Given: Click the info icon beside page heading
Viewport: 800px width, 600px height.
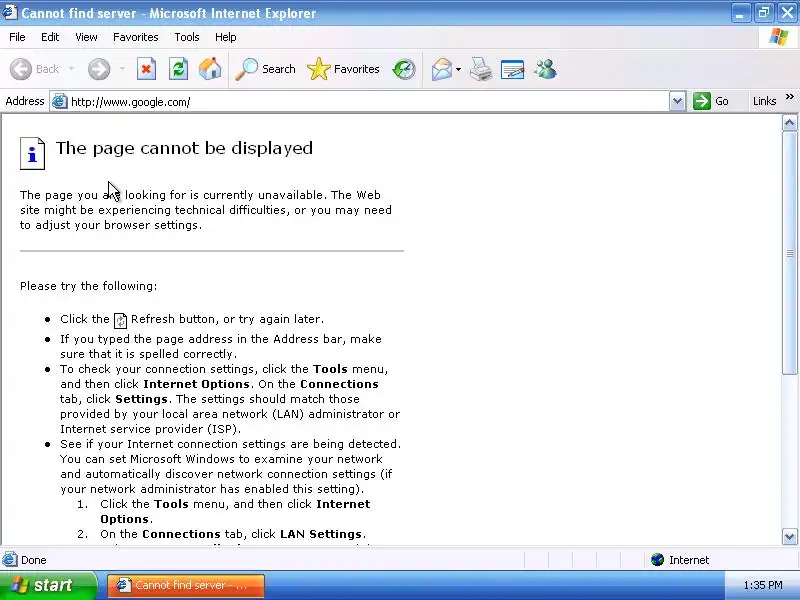Looking at the screenshot, I should click(32, 153).
